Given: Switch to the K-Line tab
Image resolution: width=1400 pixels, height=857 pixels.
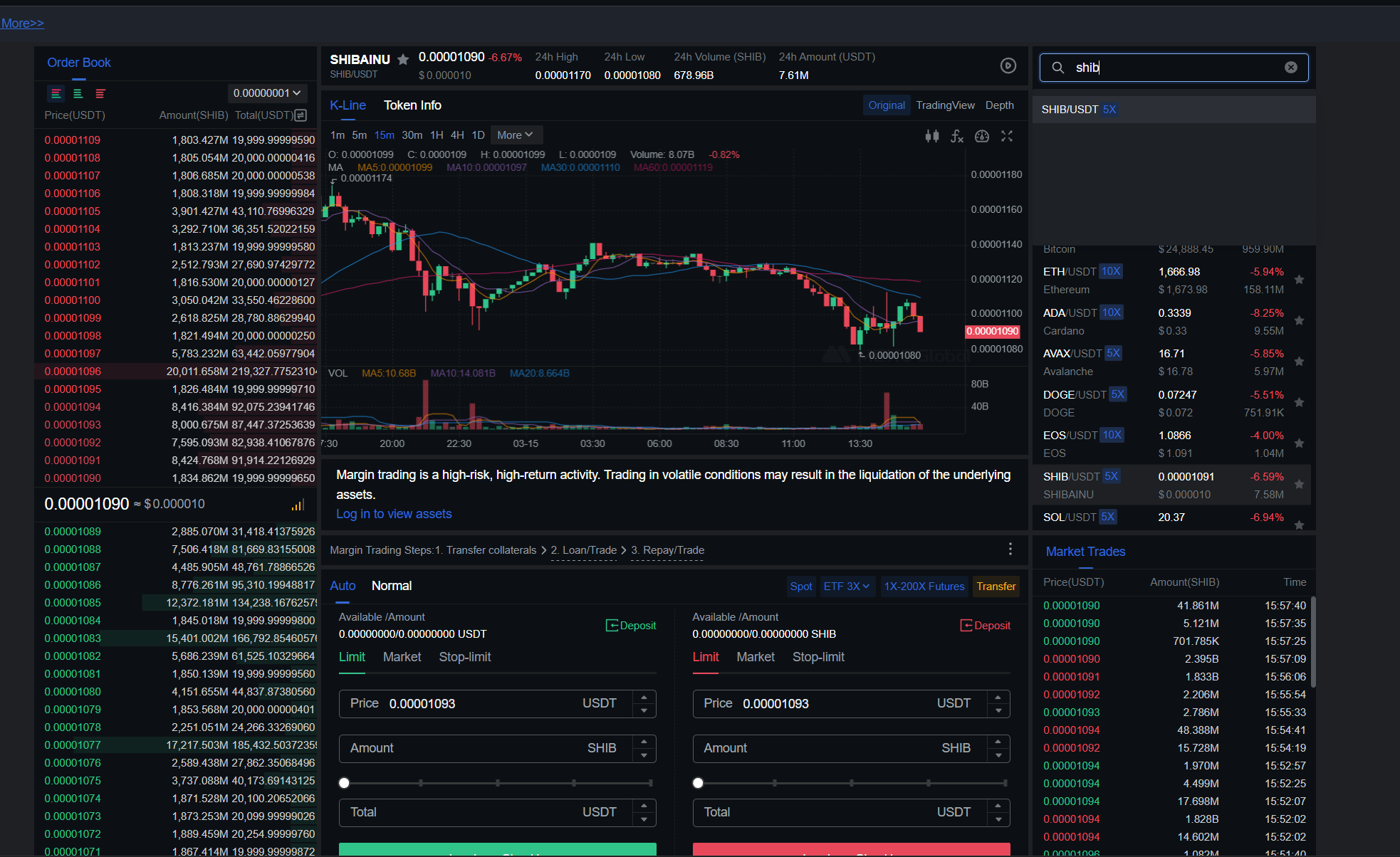Looking at the screenshot, I should (348, 105).
